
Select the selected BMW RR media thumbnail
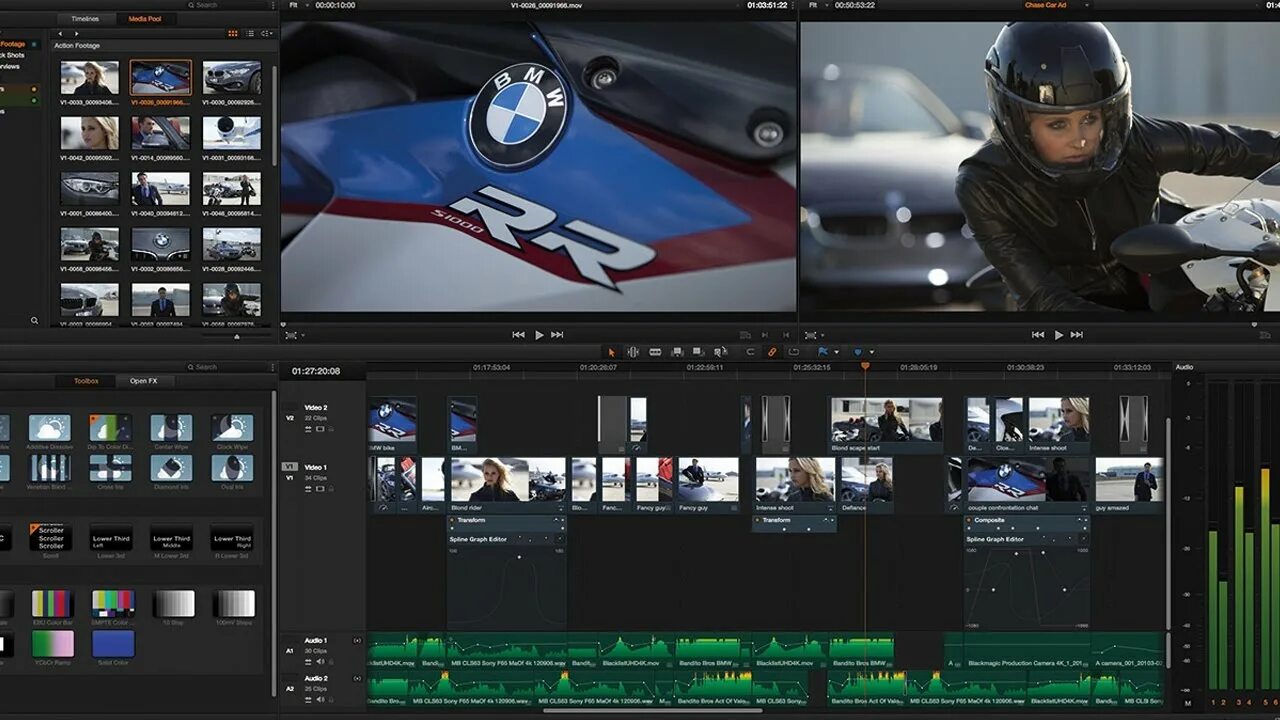(x=161, y=78)
